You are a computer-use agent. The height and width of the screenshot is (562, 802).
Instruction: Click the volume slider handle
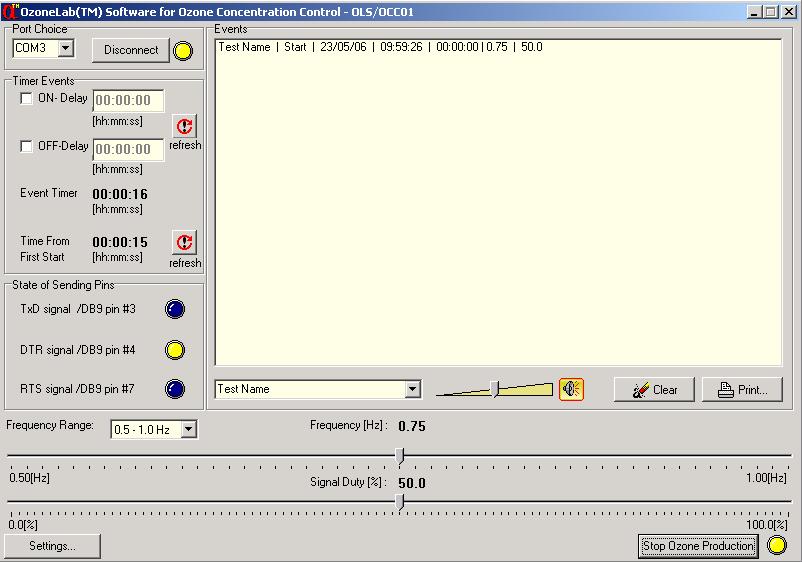(495, 389)
